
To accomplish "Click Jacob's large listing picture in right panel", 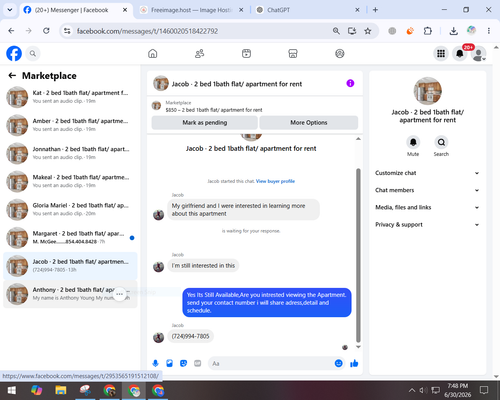I will click(x=428, y=91).
